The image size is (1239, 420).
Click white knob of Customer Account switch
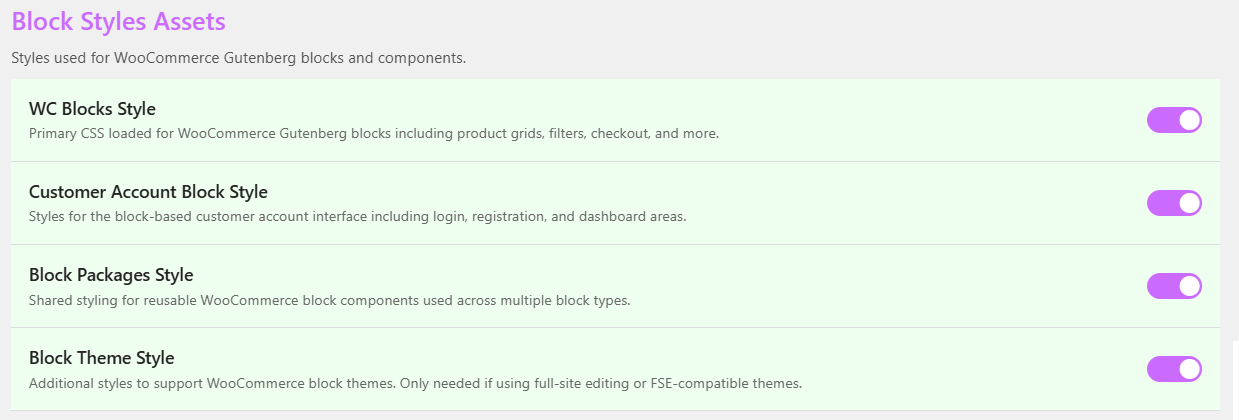(1189, 203)
